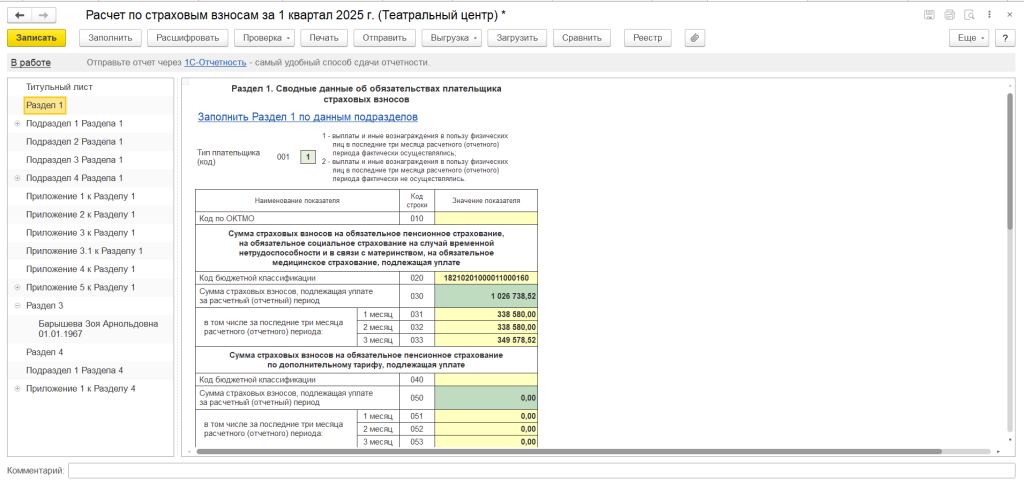Open print preview magnifier icon
1024x481 pixels.
pyautogui.click(x=967, y=16)
